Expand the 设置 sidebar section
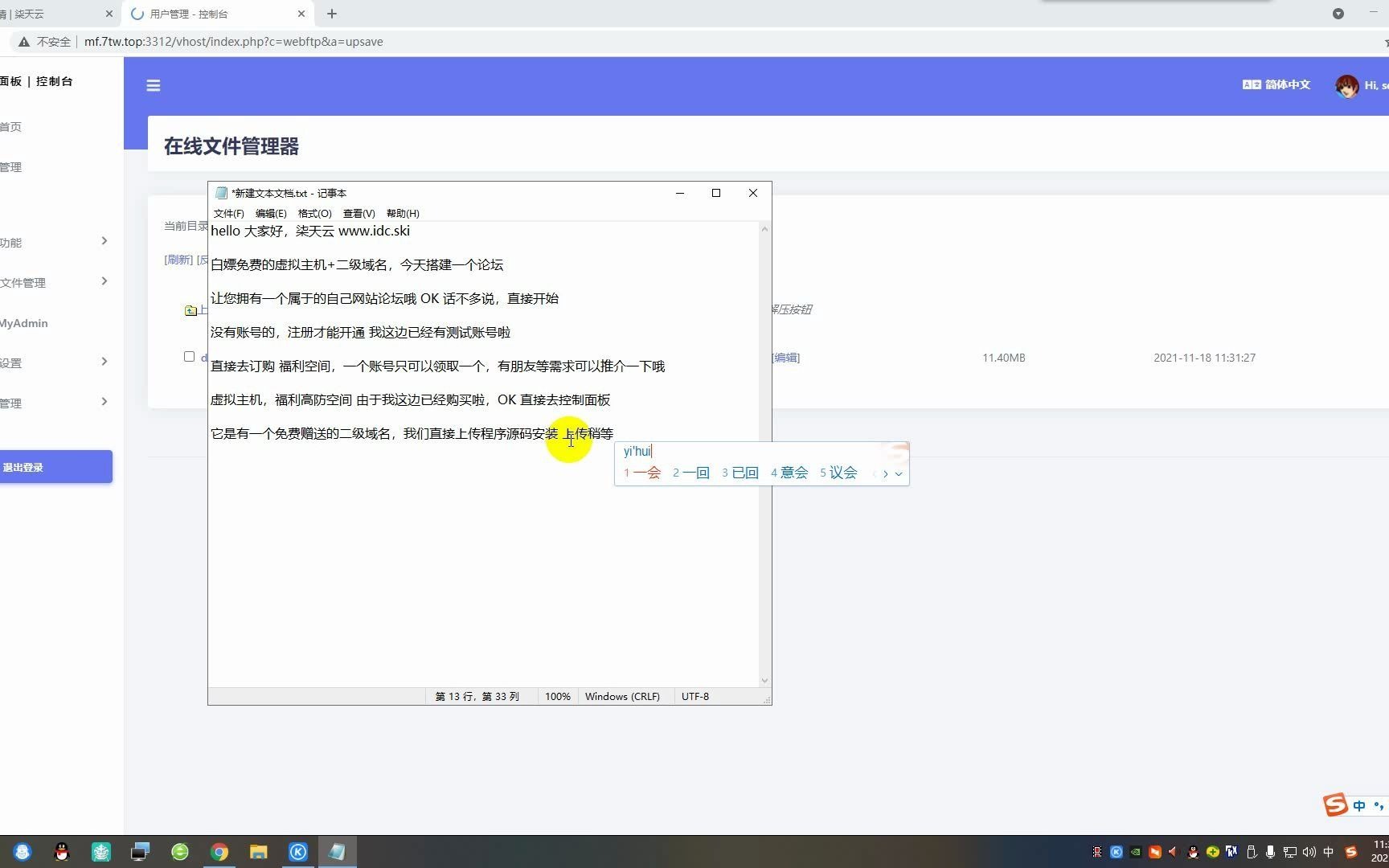The image size is (1389, 868). (56, 362)
